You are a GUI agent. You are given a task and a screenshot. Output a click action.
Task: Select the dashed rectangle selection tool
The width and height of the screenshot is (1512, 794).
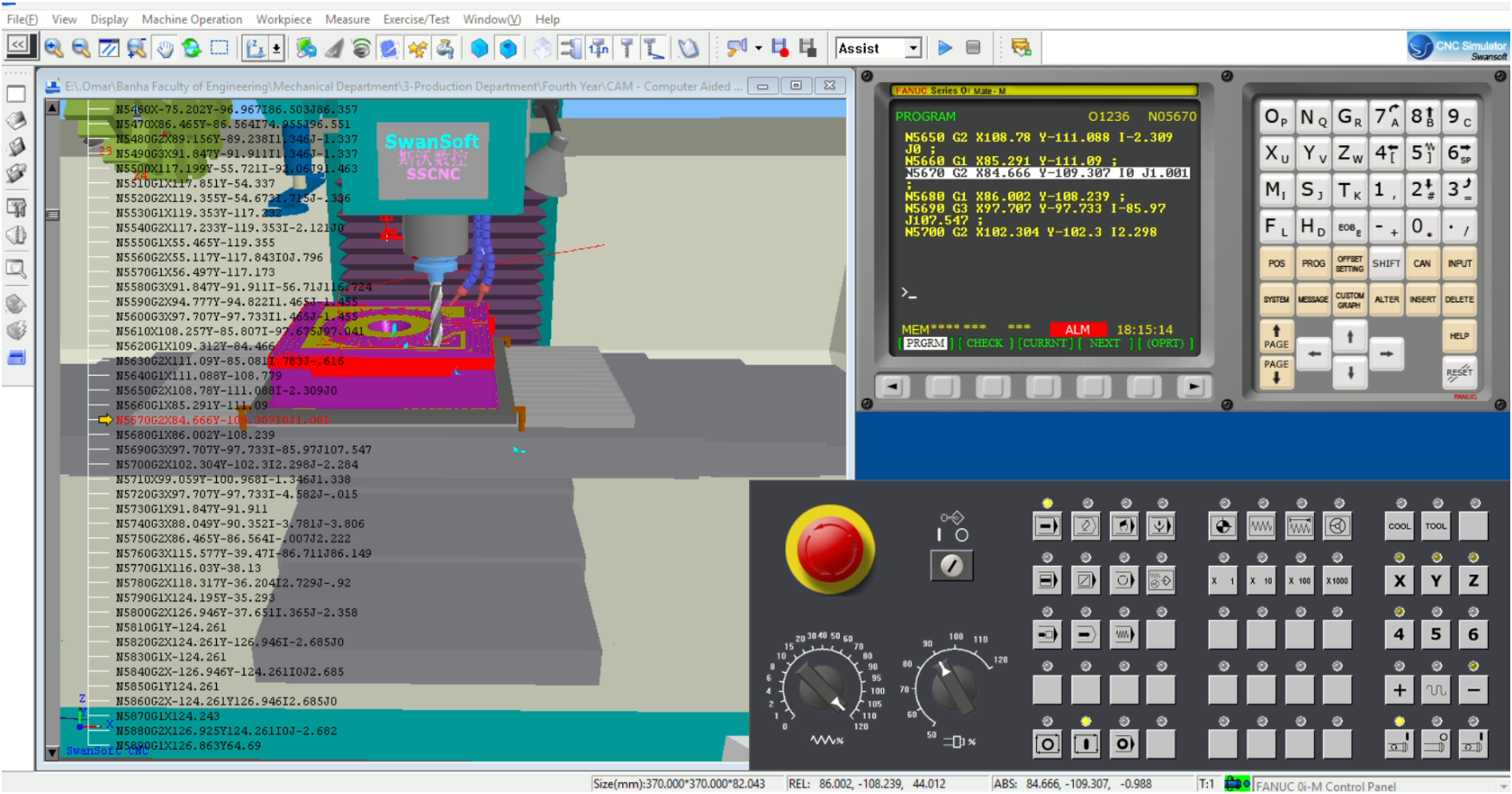coord(219,48)
